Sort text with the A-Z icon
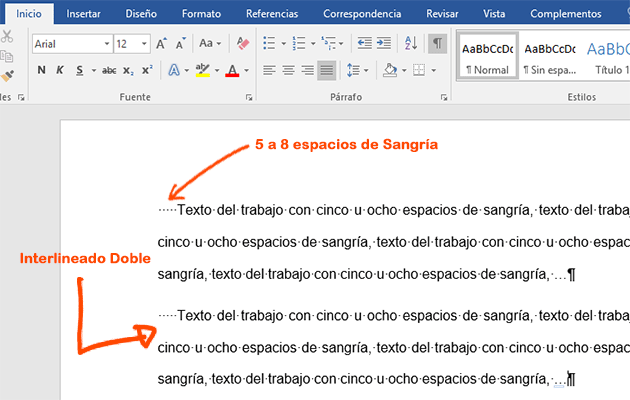The width and height of the screenshot is (630, 400). pos(411,43)
